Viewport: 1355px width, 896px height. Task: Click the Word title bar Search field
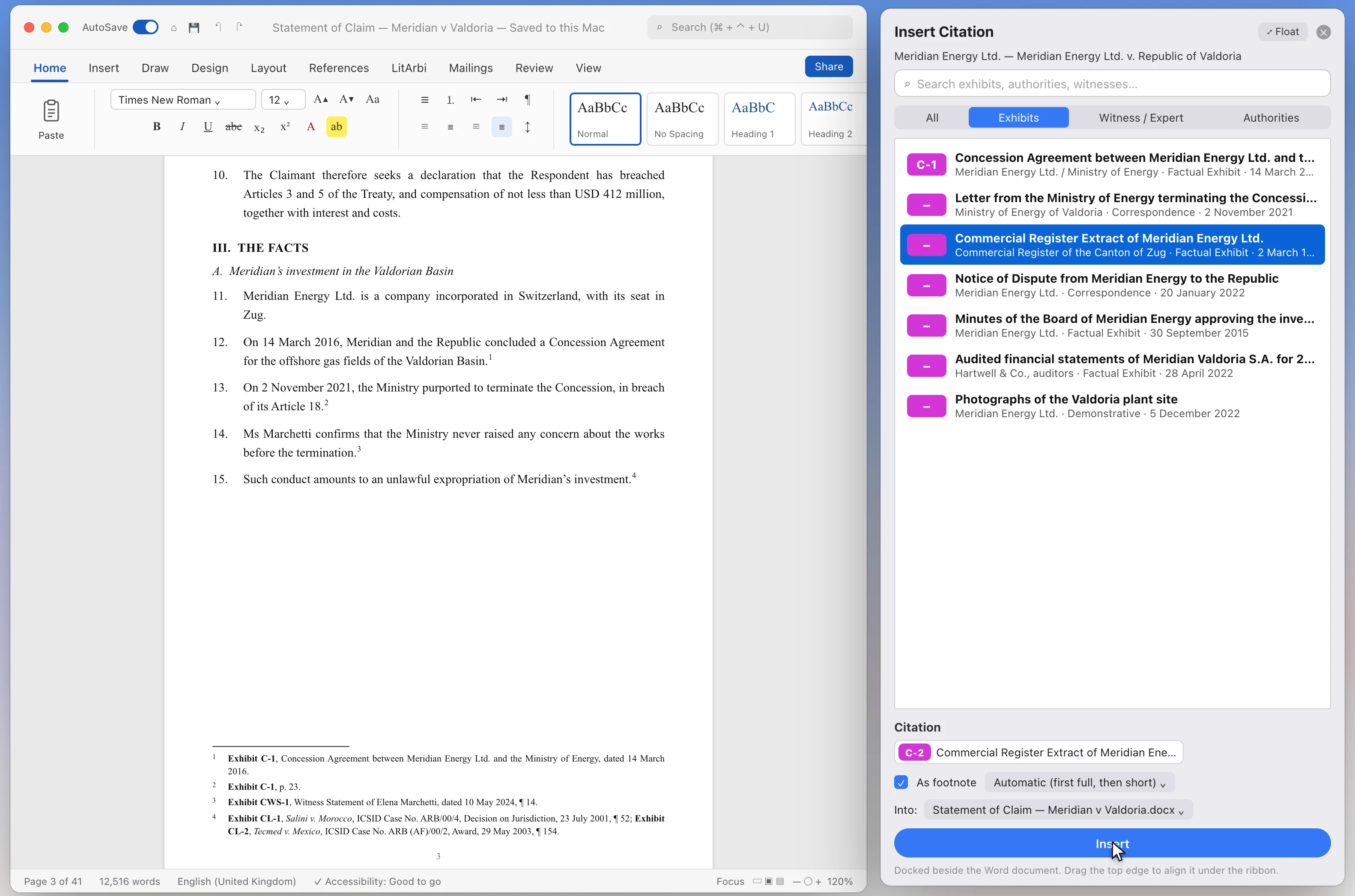[749, 27]
